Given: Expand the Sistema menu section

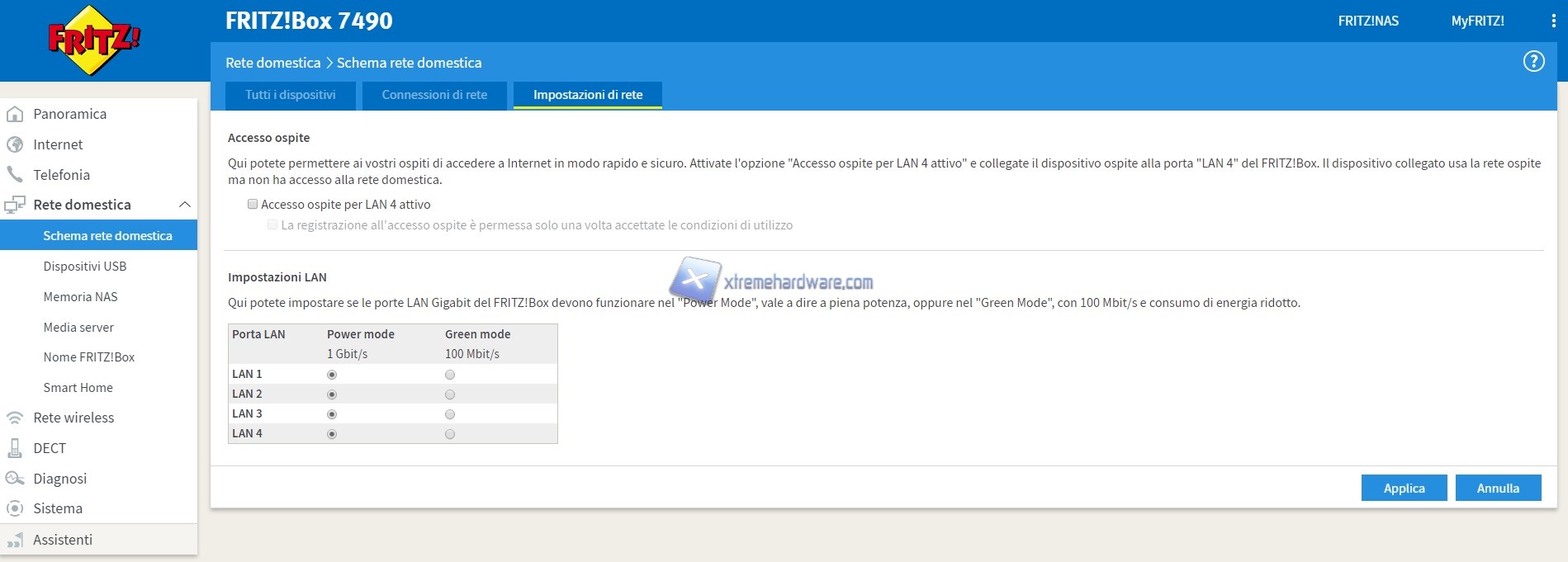Looking at the screenshot, I should tap(58, 508).
